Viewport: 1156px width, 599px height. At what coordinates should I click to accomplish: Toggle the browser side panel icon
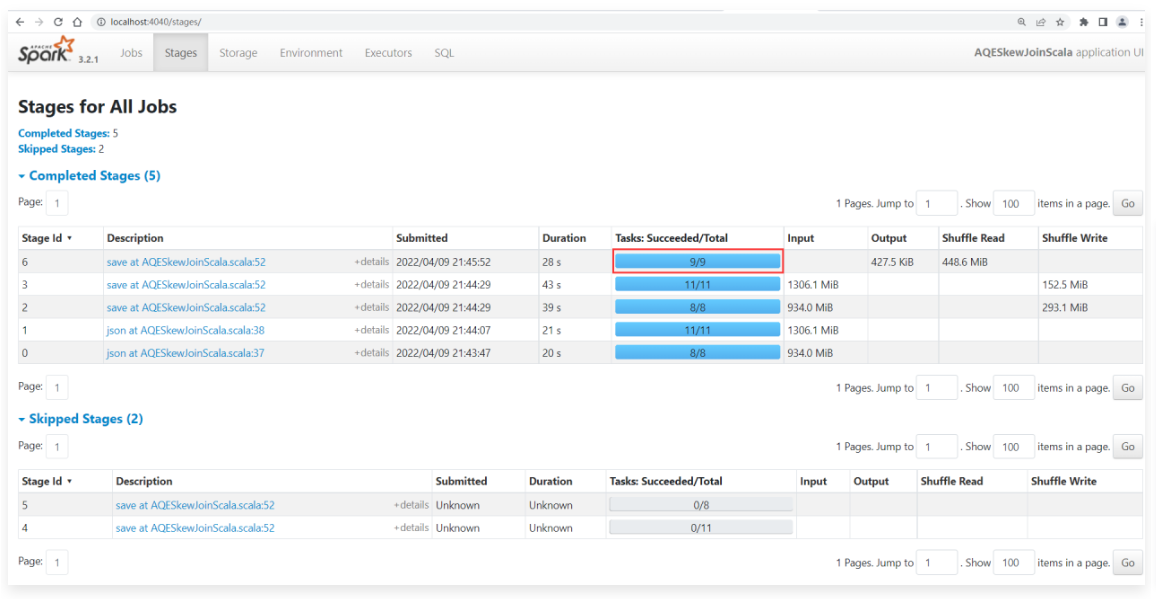click(x=1103, y=22)
